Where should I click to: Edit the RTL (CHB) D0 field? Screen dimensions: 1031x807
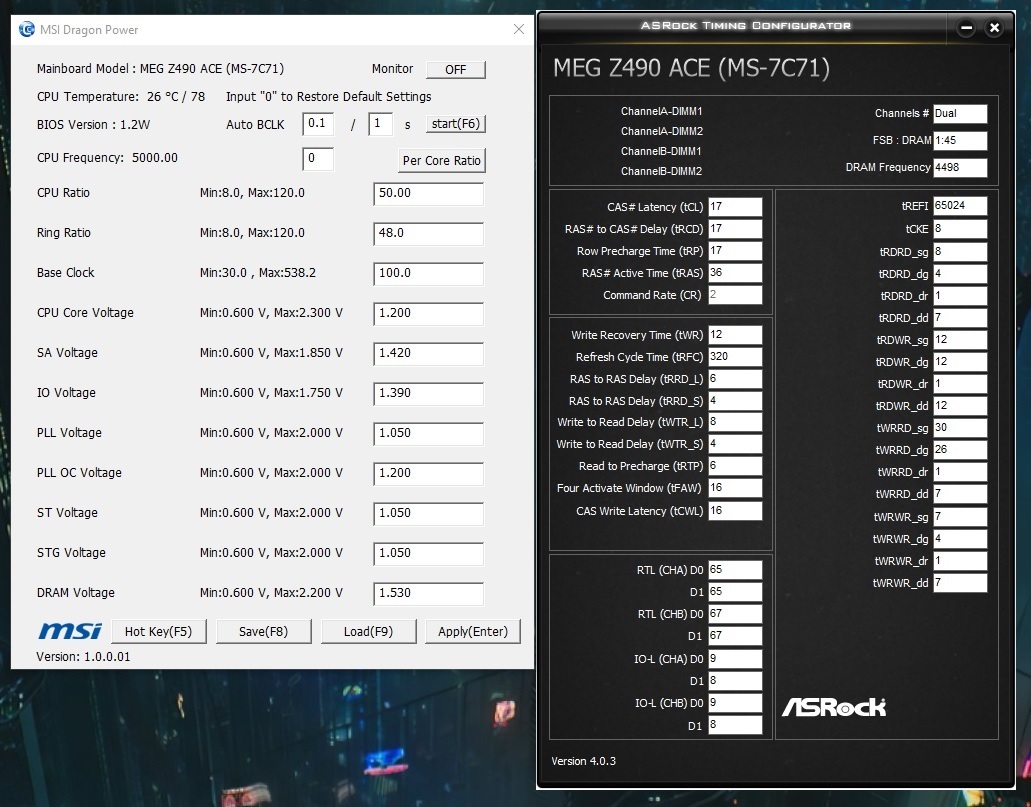pos(735,614)
